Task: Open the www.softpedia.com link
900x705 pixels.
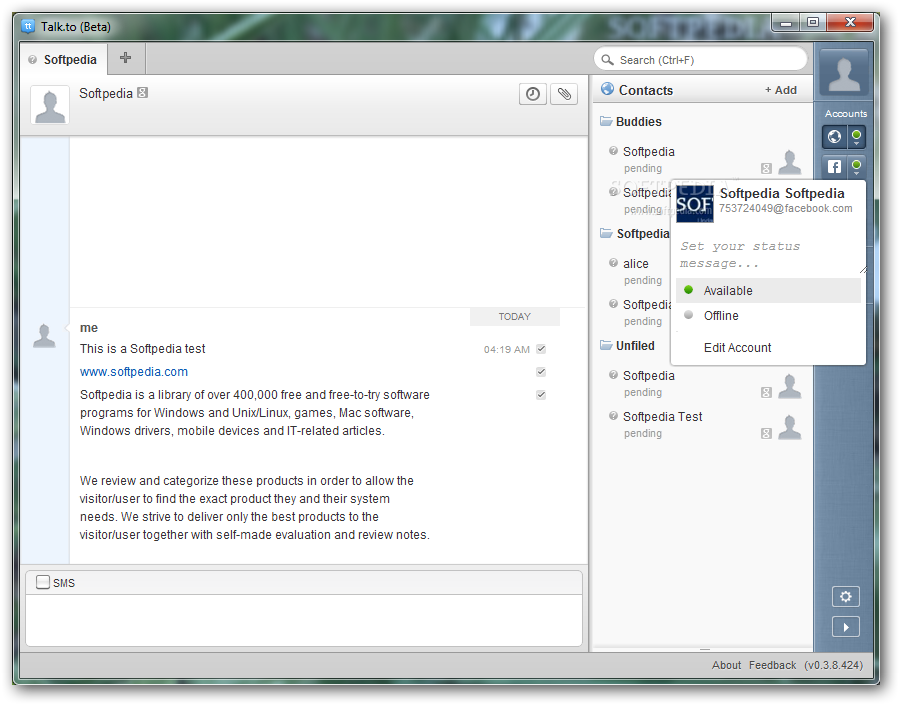Action: [x=134, y=372]
